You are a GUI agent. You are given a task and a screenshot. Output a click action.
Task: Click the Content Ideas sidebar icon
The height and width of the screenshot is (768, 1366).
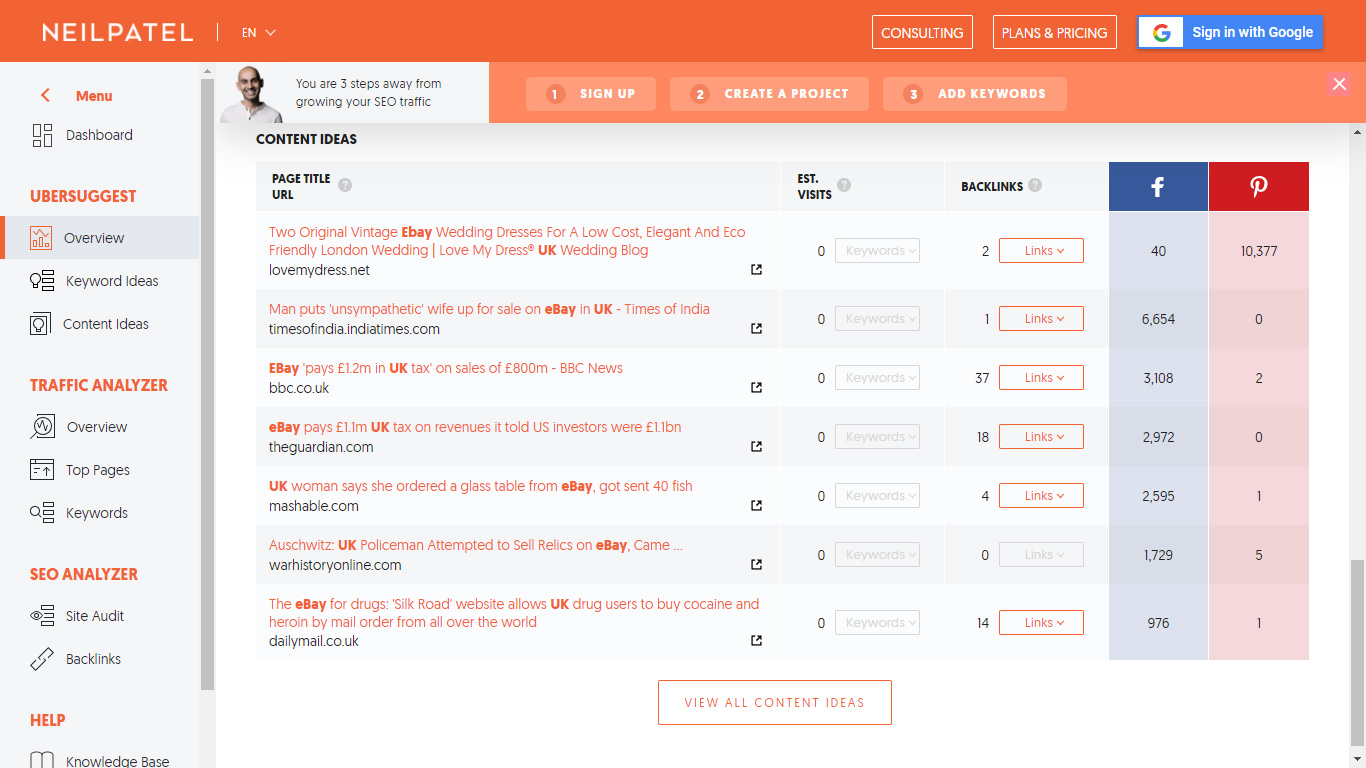40,324
